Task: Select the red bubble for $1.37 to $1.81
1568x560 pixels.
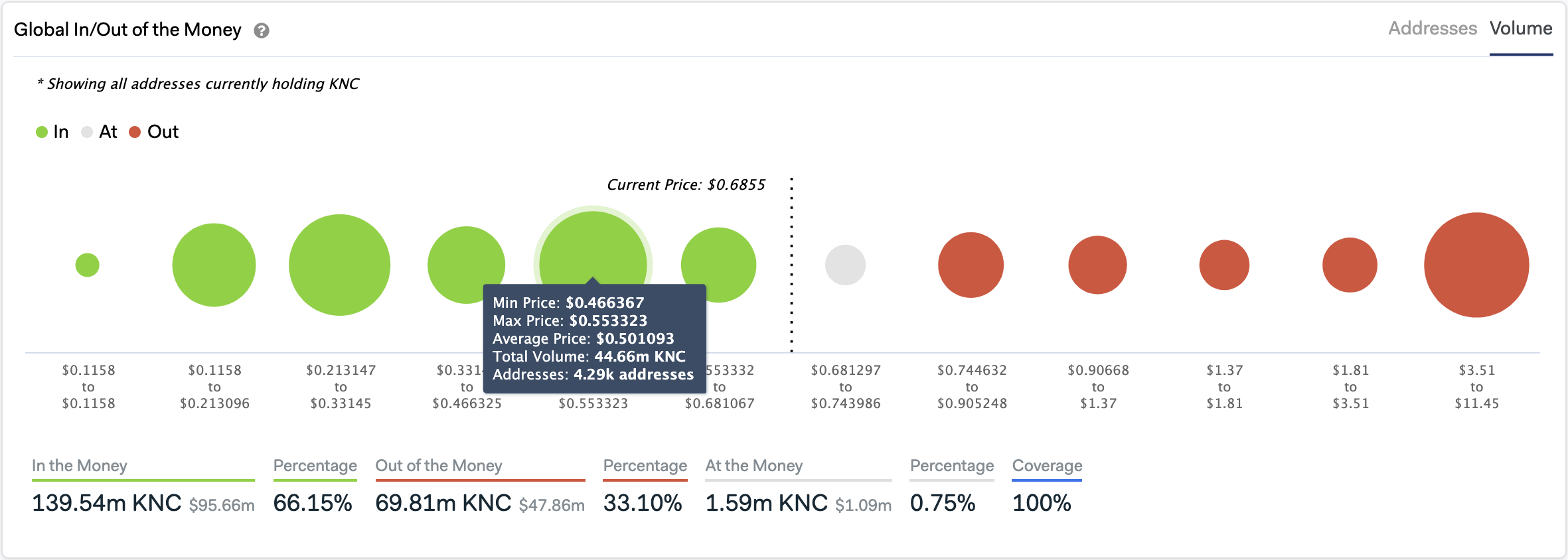Action: pos(1224,265)
